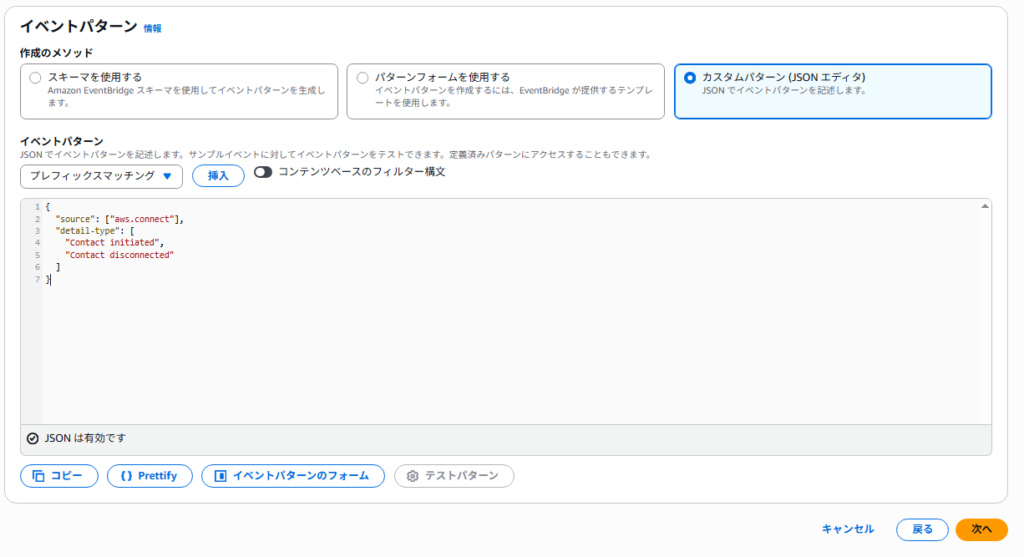Click the copy icon on コピー button
Image resolution: width=1024 pixels, height=557 pixels.
point(39,476)
